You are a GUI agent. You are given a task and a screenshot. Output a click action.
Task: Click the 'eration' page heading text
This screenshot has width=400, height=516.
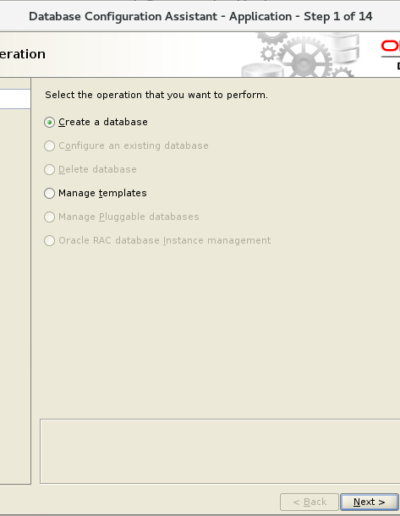23,54
